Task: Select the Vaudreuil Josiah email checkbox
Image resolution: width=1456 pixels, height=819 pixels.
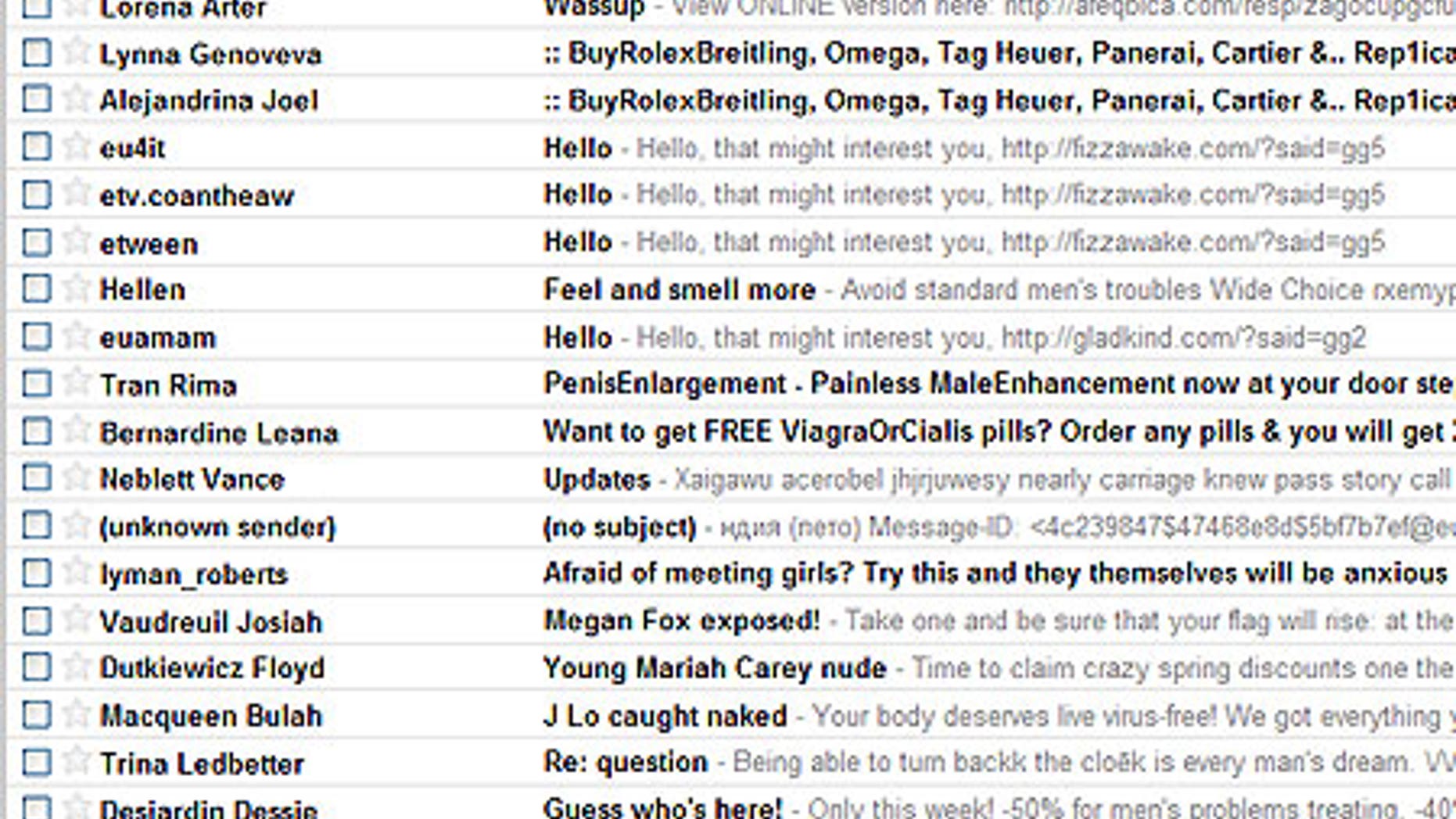Action: pos(37,621)
